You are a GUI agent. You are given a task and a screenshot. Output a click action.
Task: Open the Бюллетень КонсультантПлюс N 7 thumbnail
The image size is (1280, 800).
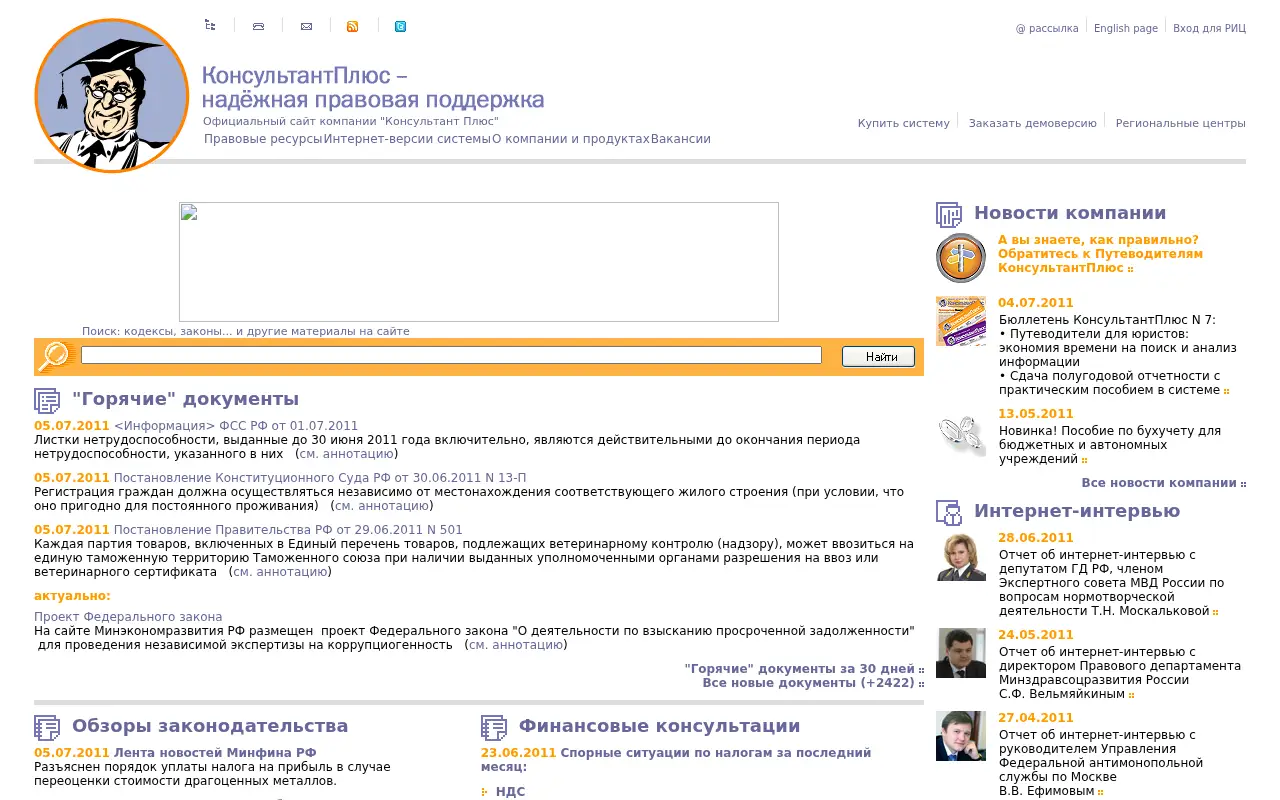(x=961, y=321)
